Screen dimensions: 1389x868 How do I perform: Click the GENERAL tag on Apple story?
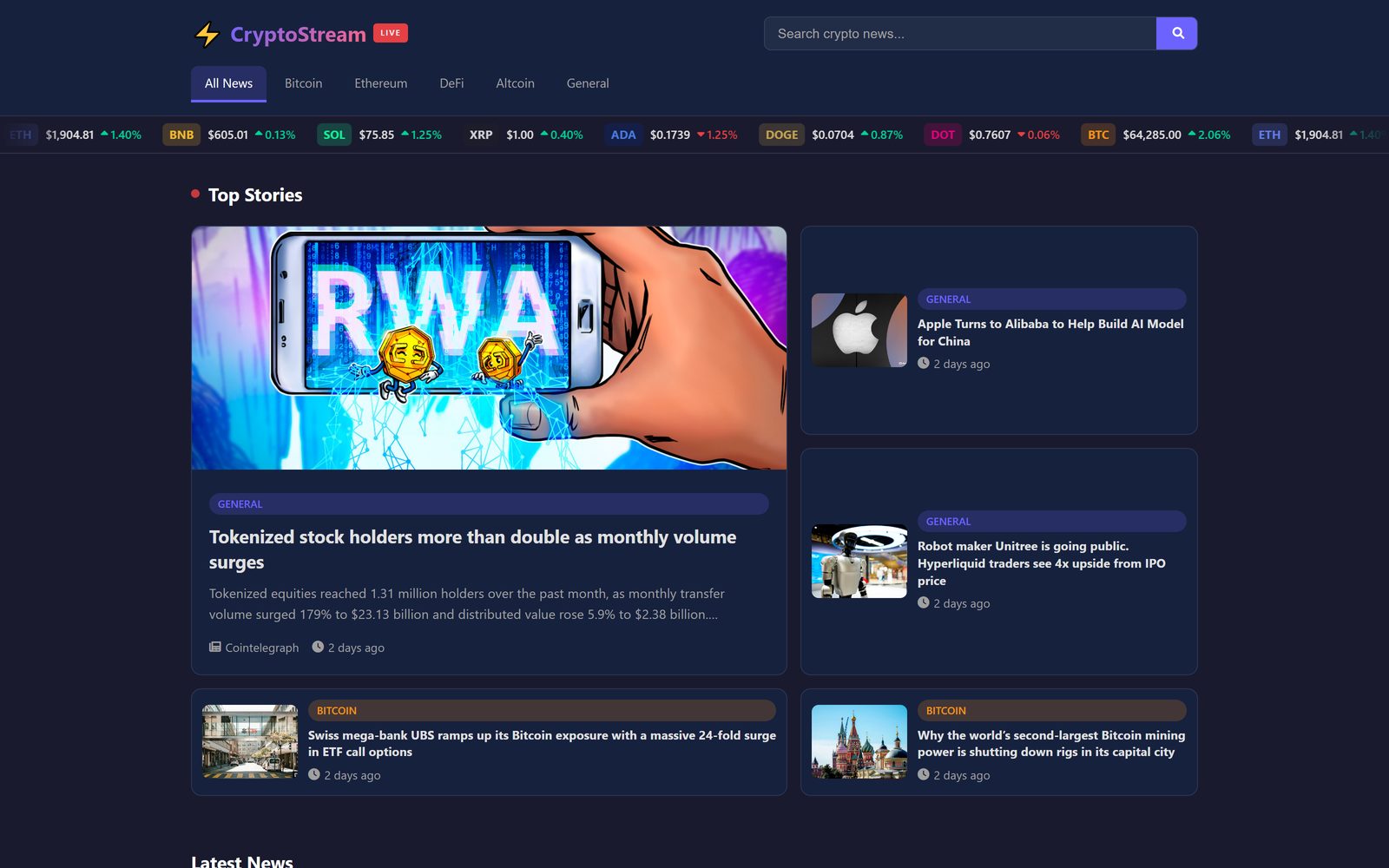tap(1051, 299)
